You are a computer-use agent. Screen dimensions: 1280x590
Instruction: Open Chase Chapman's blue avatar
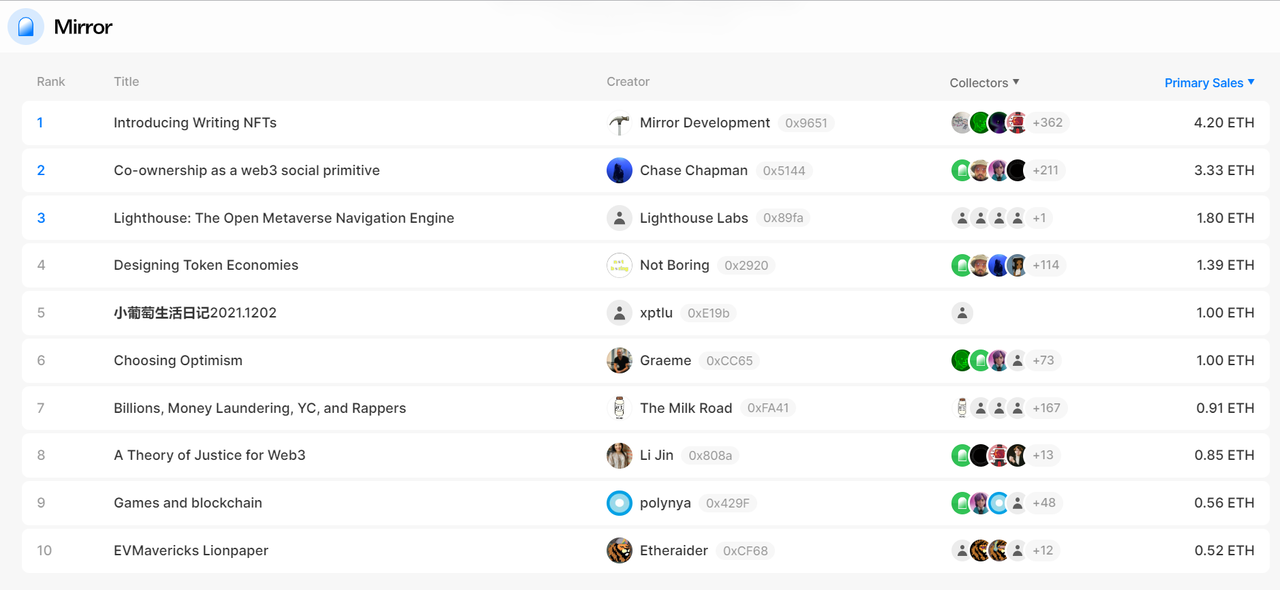point(619,170)
